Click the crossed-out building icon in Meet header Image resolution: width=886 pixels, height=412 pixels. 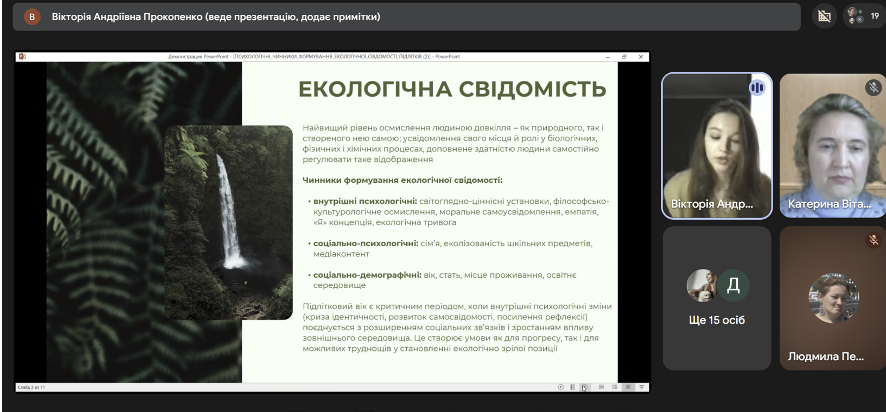(824, 16)
